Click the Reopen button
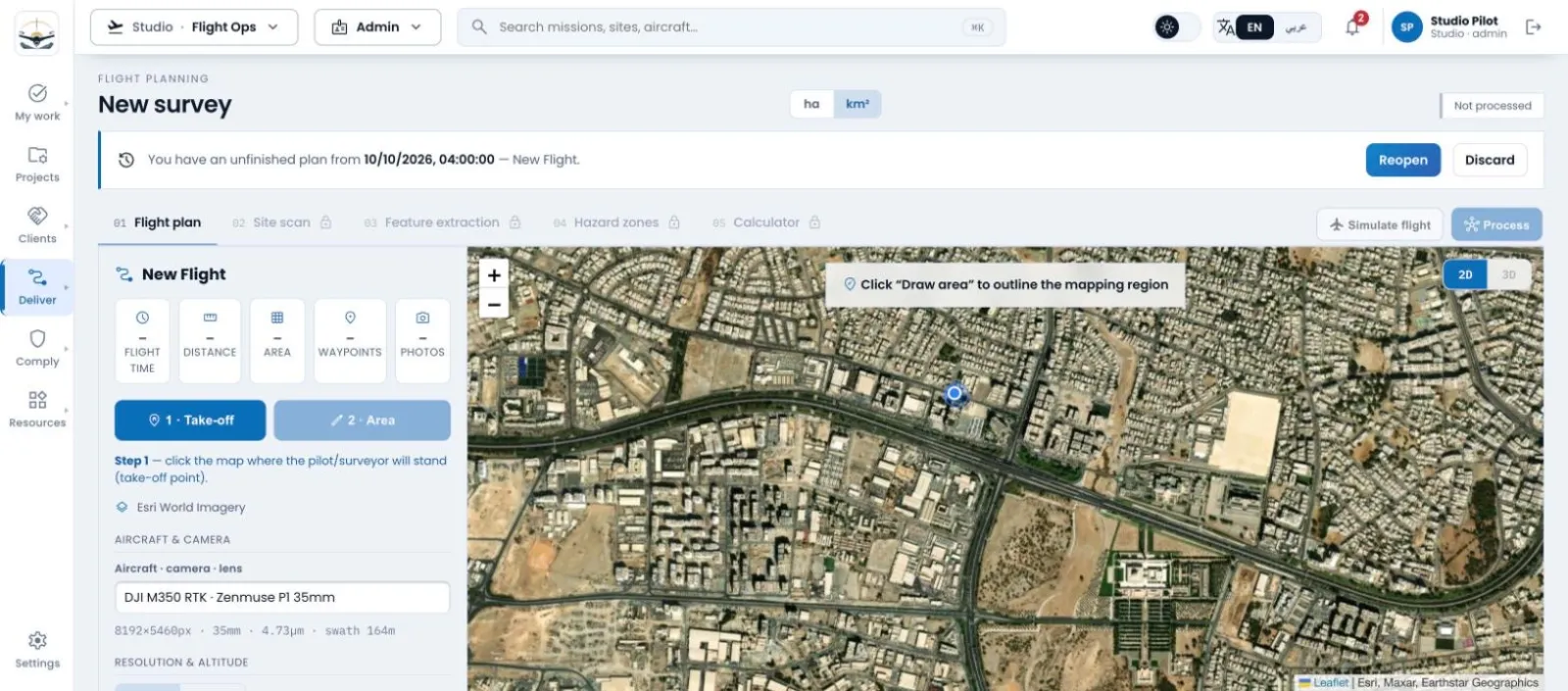1568x691 pixels. (x=1402, y=160)
